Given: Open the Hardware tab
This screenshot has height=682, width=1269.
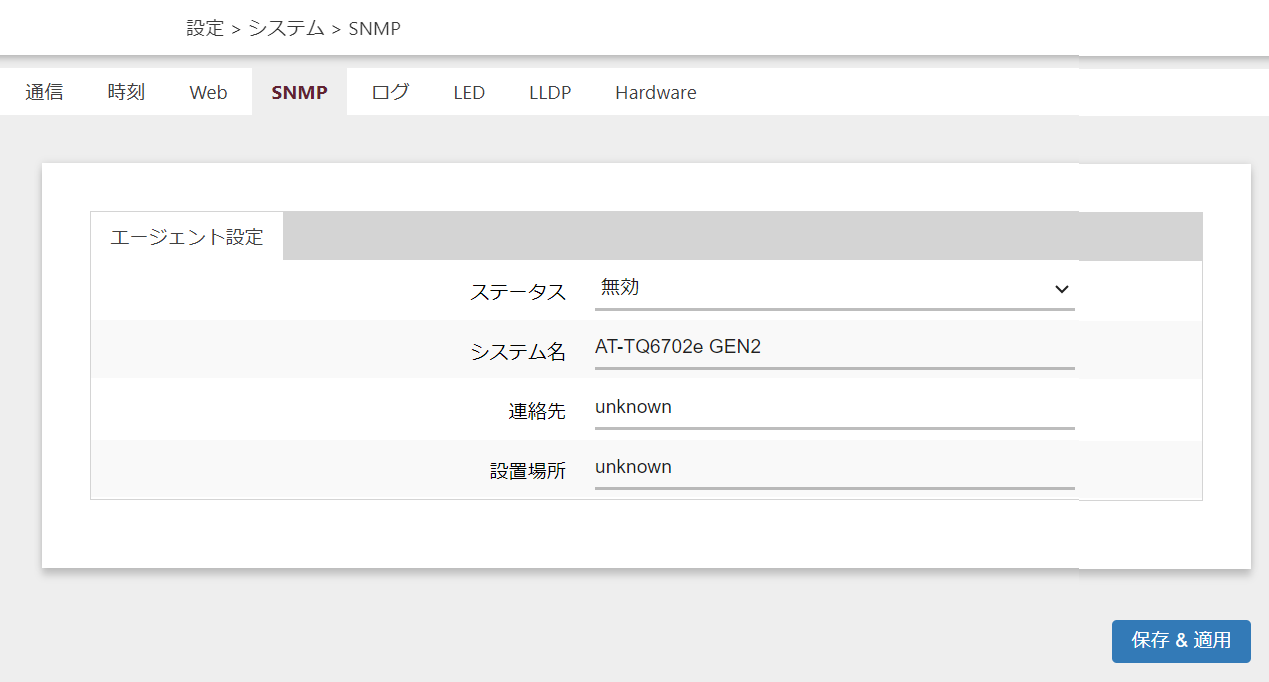Looking at the screenshot, I should 655,93.
